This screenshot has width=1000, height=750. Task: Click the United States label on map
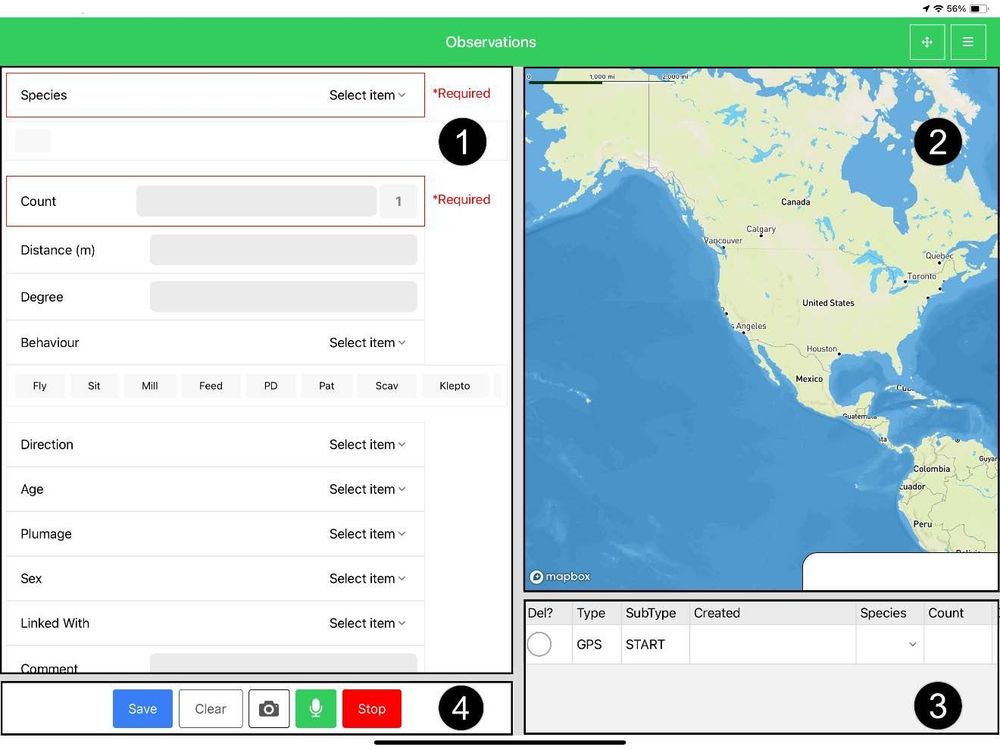(828, 303)
